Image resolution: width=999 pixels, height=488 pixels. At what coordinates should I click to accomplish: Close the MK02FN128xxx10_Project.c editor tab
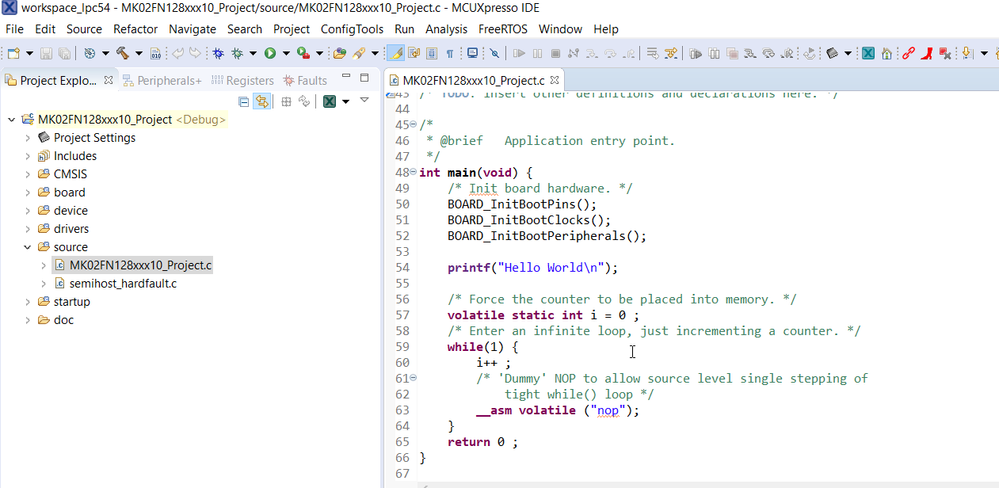[x=554, y=80]
